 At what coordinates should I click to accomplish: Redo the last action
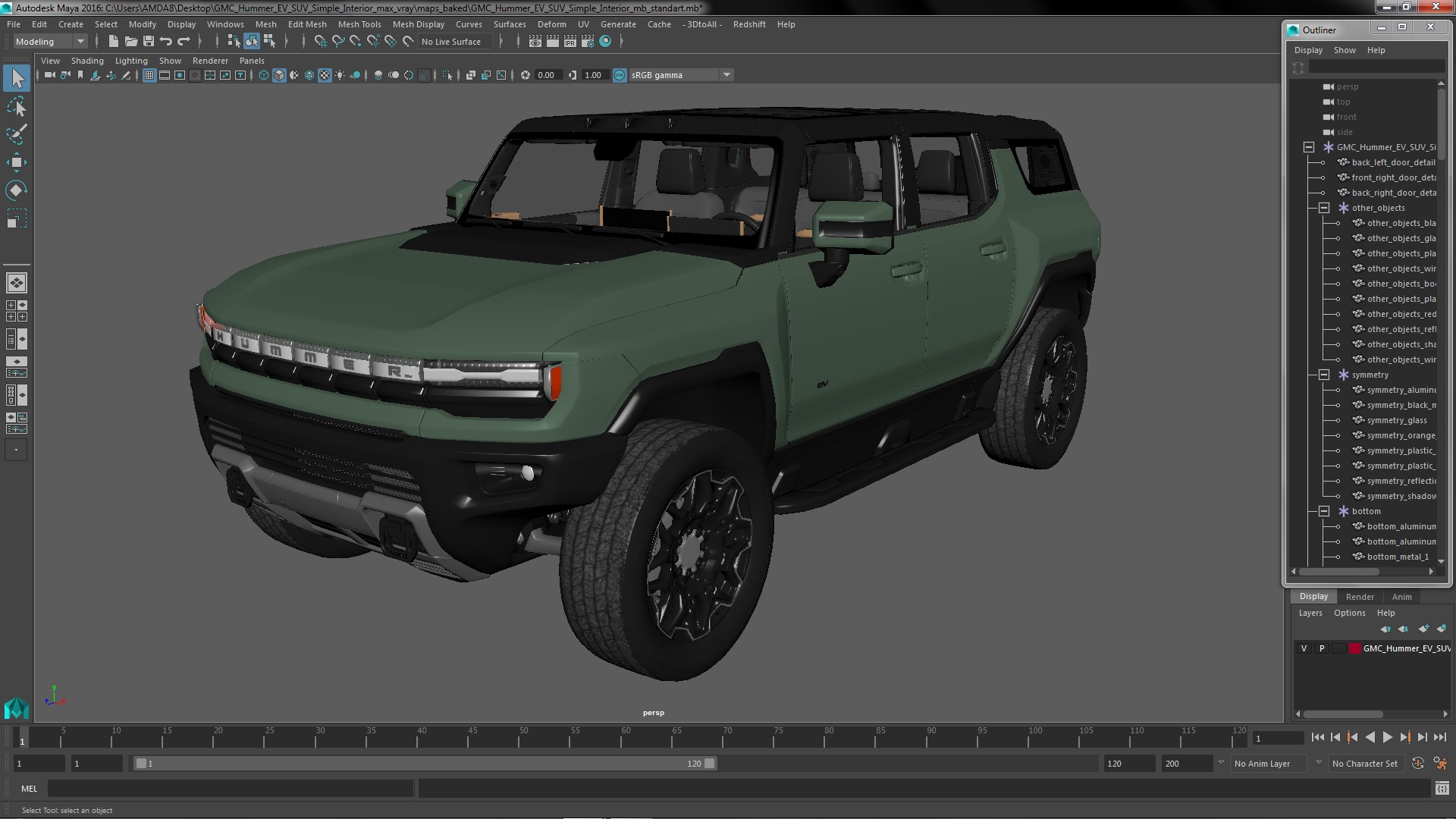pyautogui.click(x=184, y=42)
